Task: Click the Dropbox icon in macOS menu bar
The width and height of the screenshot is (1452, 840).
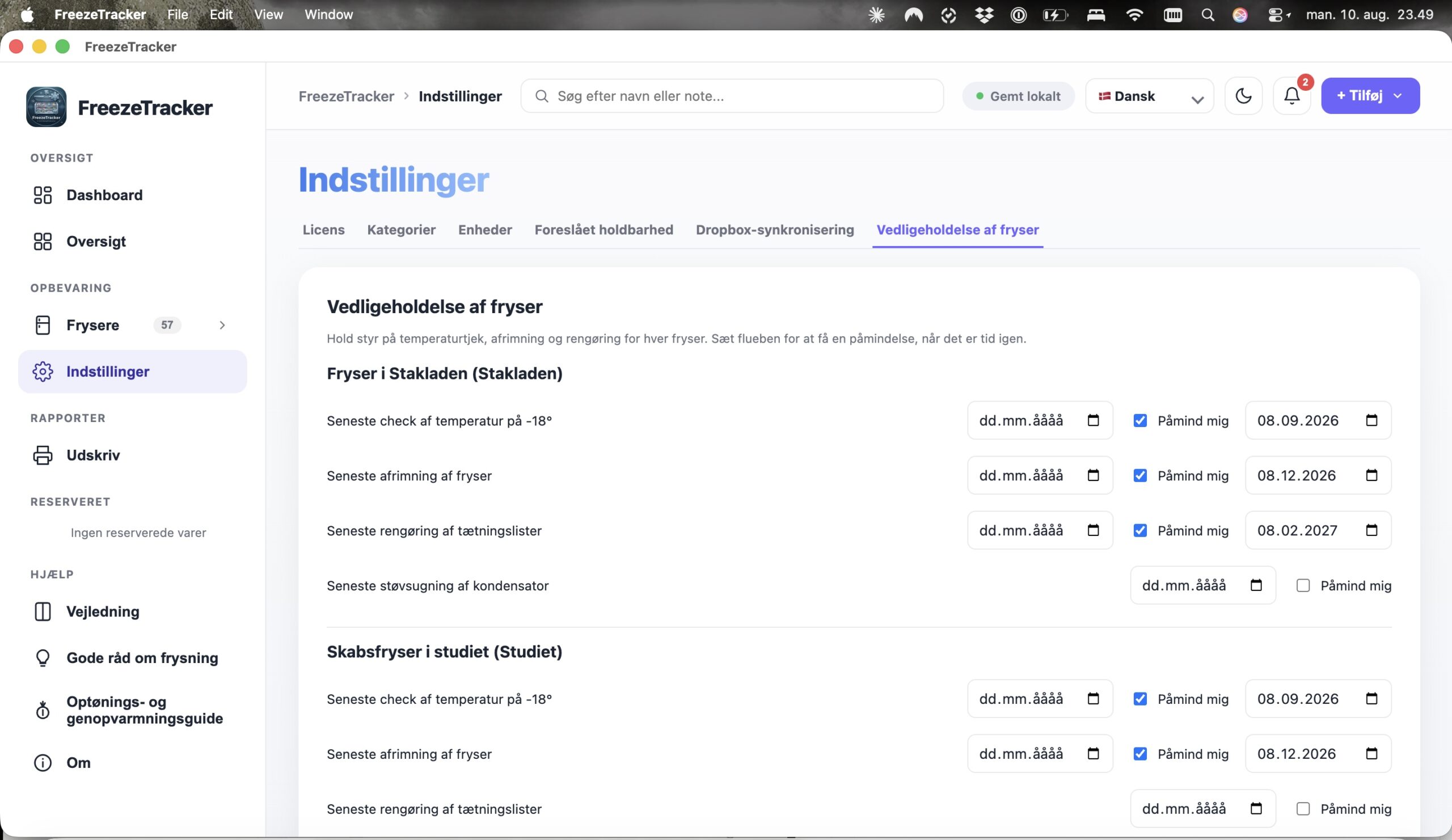Action: 984,15
